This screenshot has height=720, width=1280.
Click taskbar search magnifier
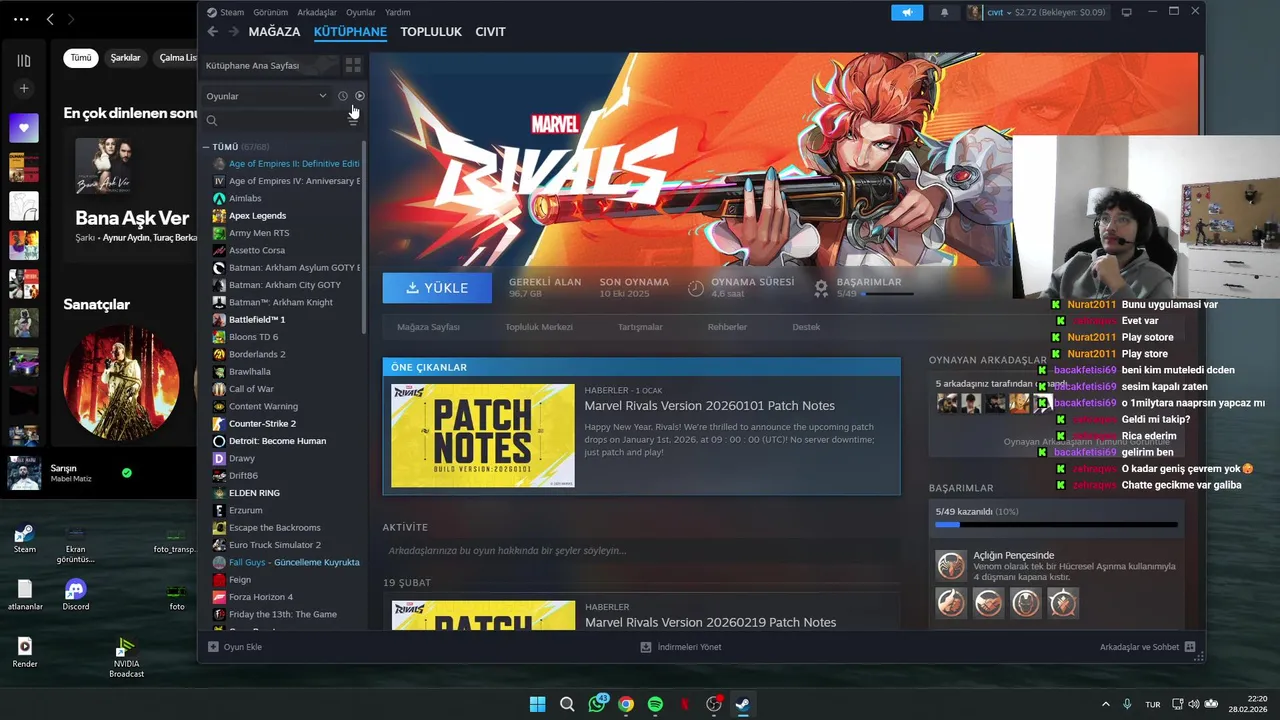click(567, 704)
